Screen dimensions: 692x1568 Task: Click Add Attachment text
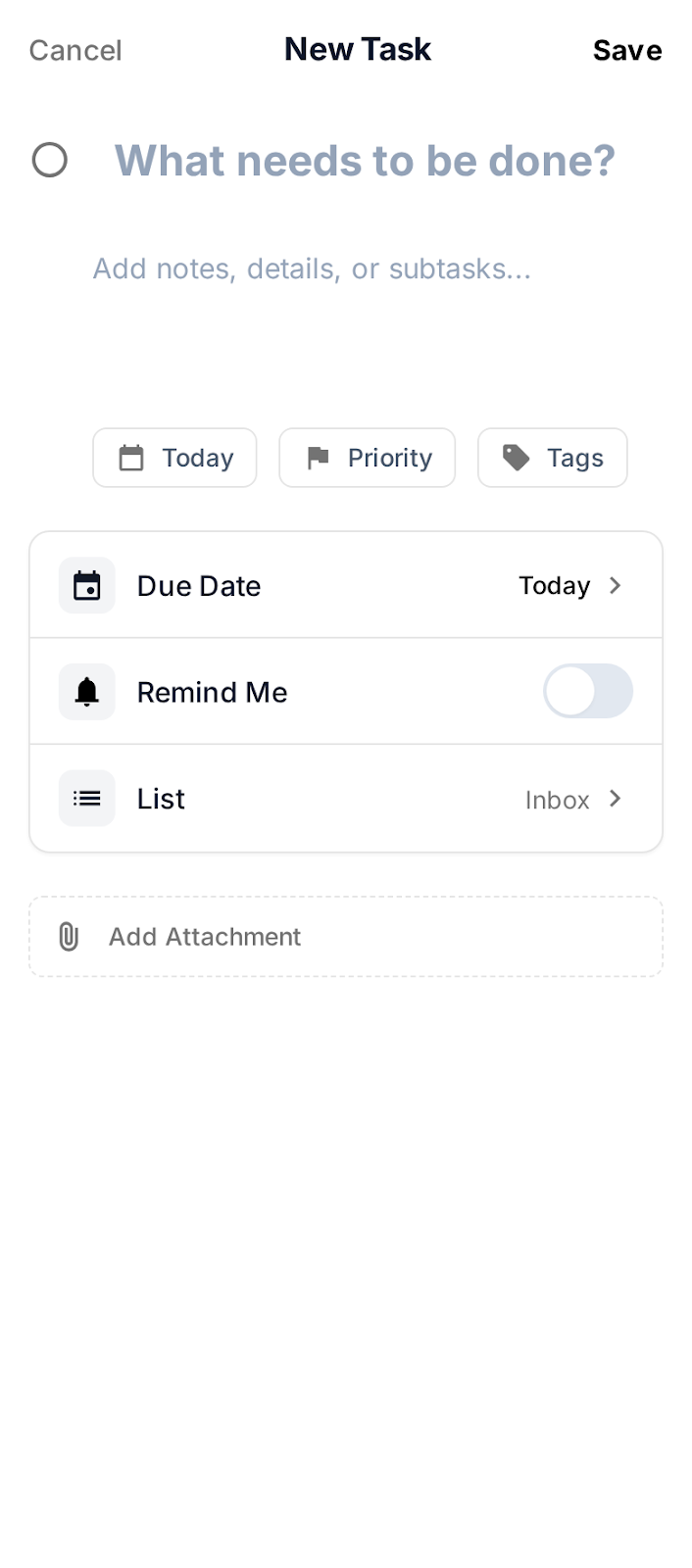[x=205, y=937]
